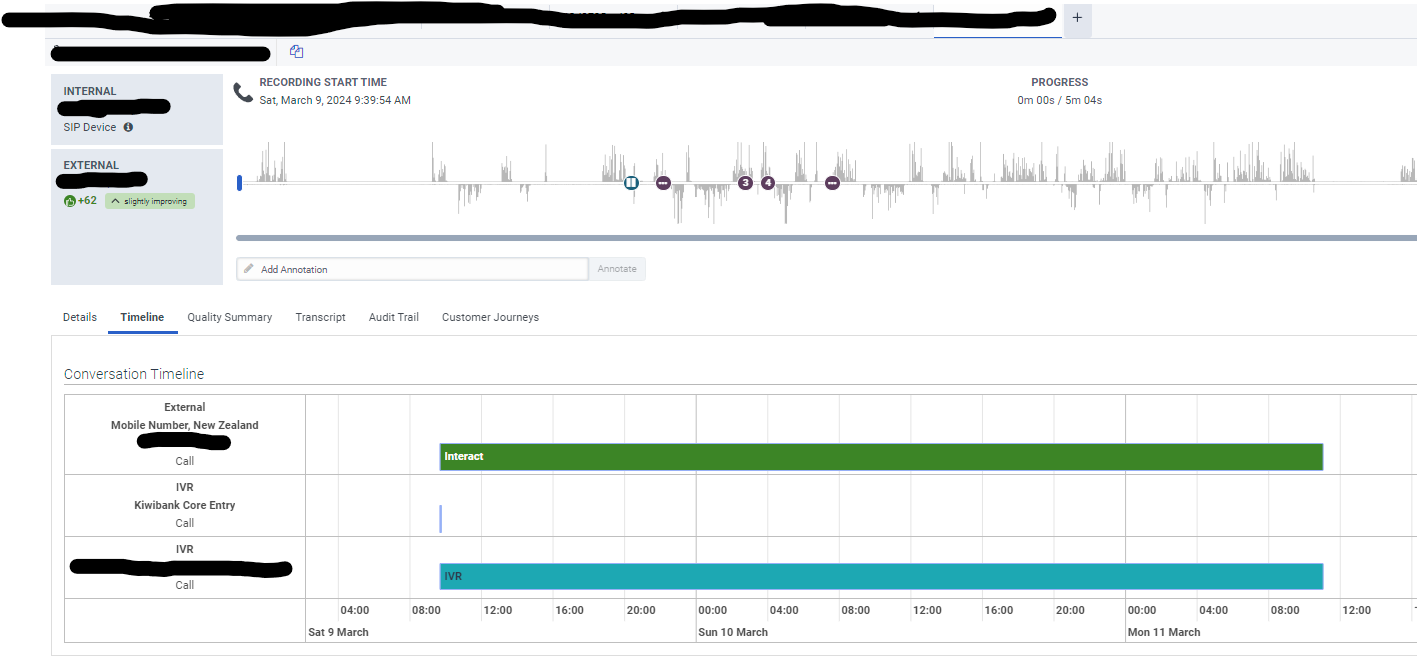Select sentiment marker numbered 3 on waveform
Screen dimensions: 1417x664
[x=744, y=183]
